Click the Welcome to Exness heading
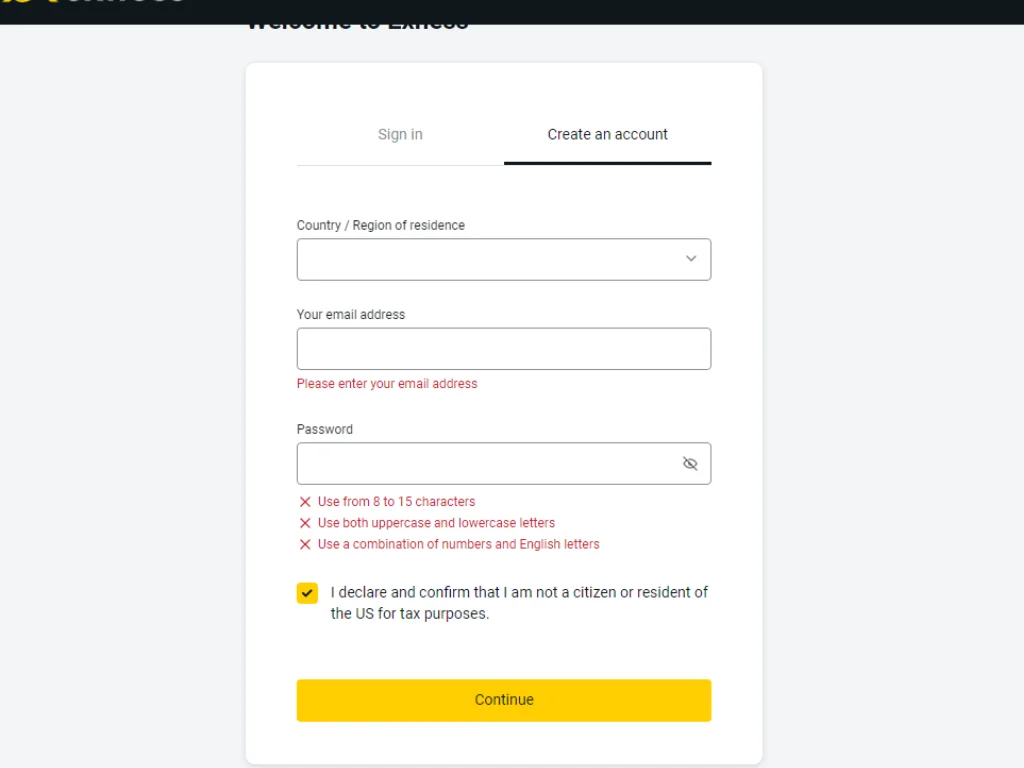Image resolution: width=1024 pixels, height=768 pixels. point(358,20)
